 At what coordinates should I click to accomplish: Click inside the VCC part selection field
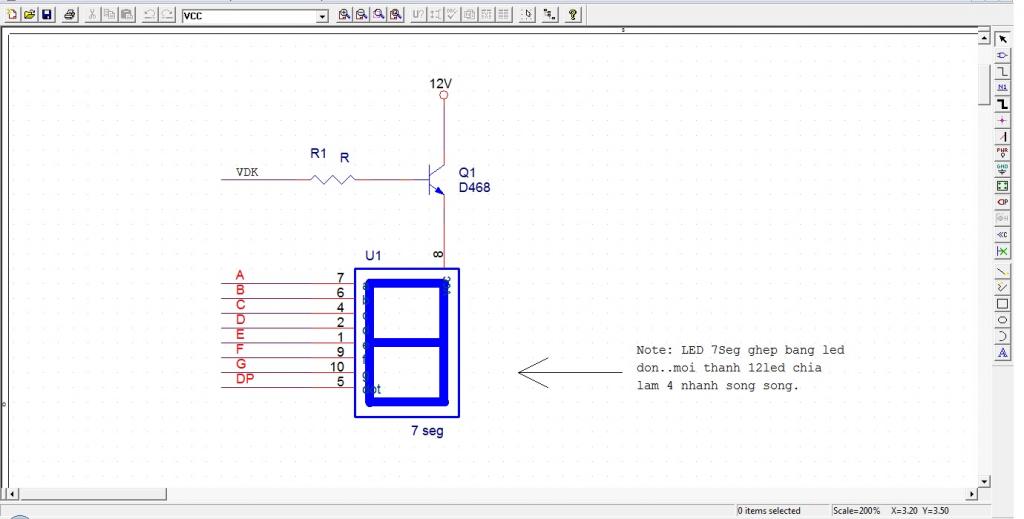tap(249, 16)
